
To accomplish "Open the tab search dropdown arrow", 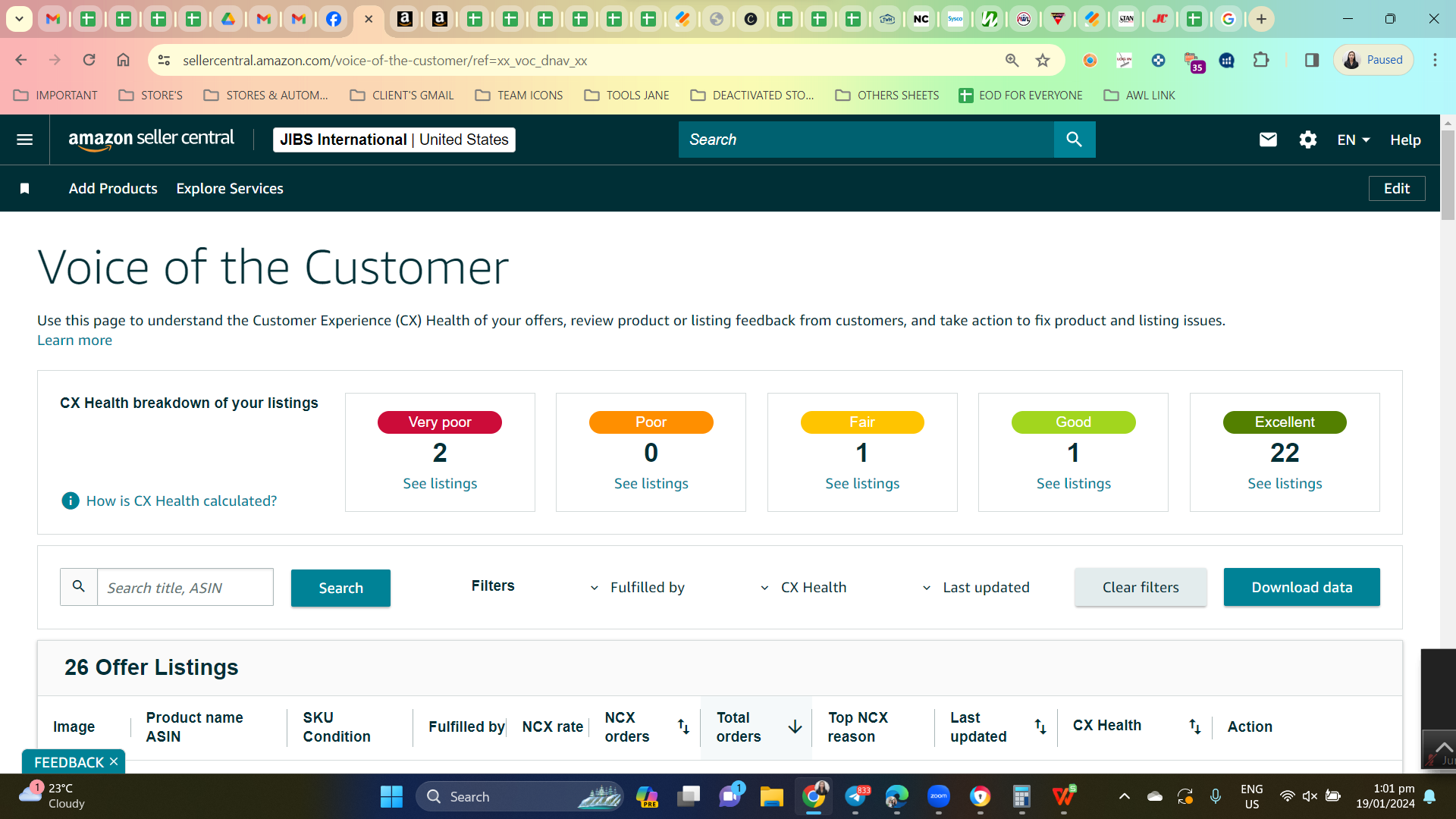I will [19, 19].
